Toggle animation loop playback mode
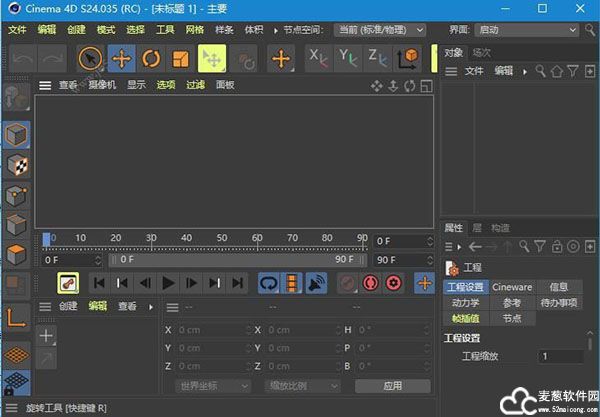This screenshot has width=600, height=417. (269, 283)
